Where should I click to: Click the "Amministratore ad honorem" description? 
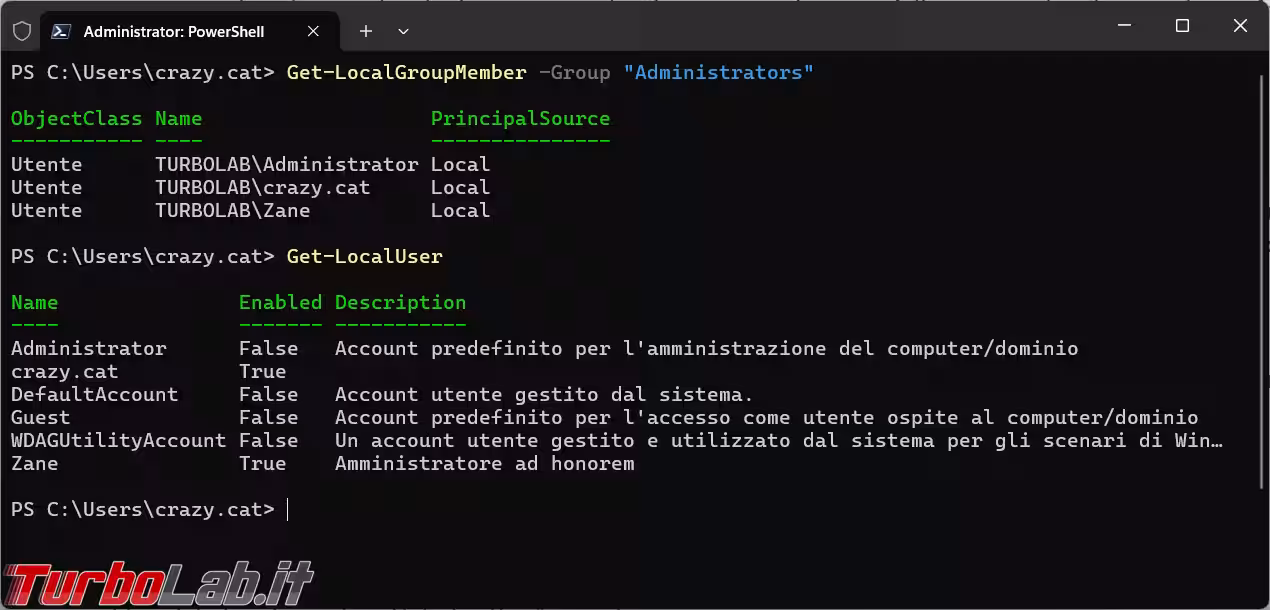(484, 464)
